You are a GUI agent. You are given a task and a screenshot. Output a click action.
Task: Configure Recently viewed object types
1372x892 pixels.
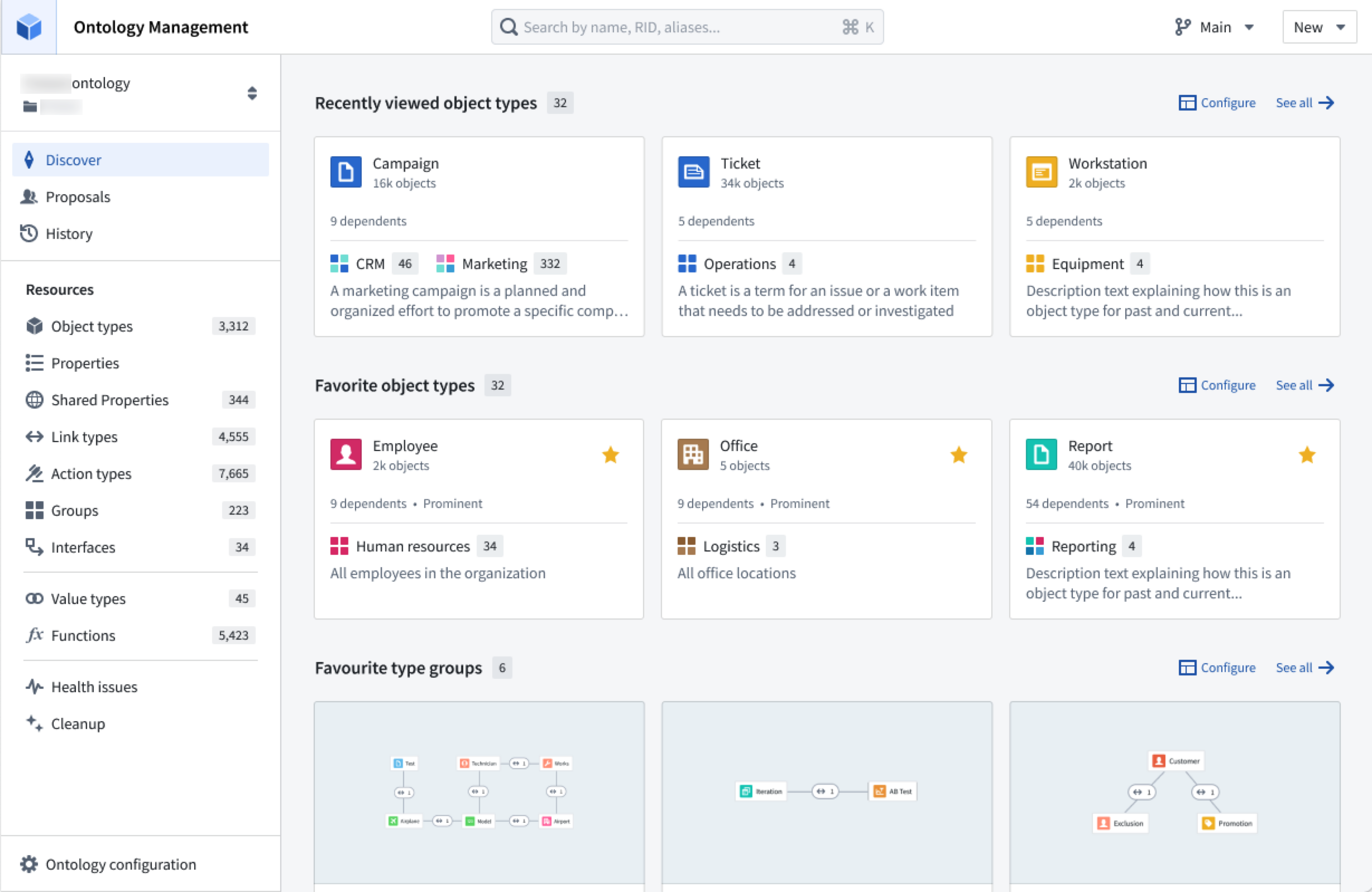click(x=1217, y=103)
